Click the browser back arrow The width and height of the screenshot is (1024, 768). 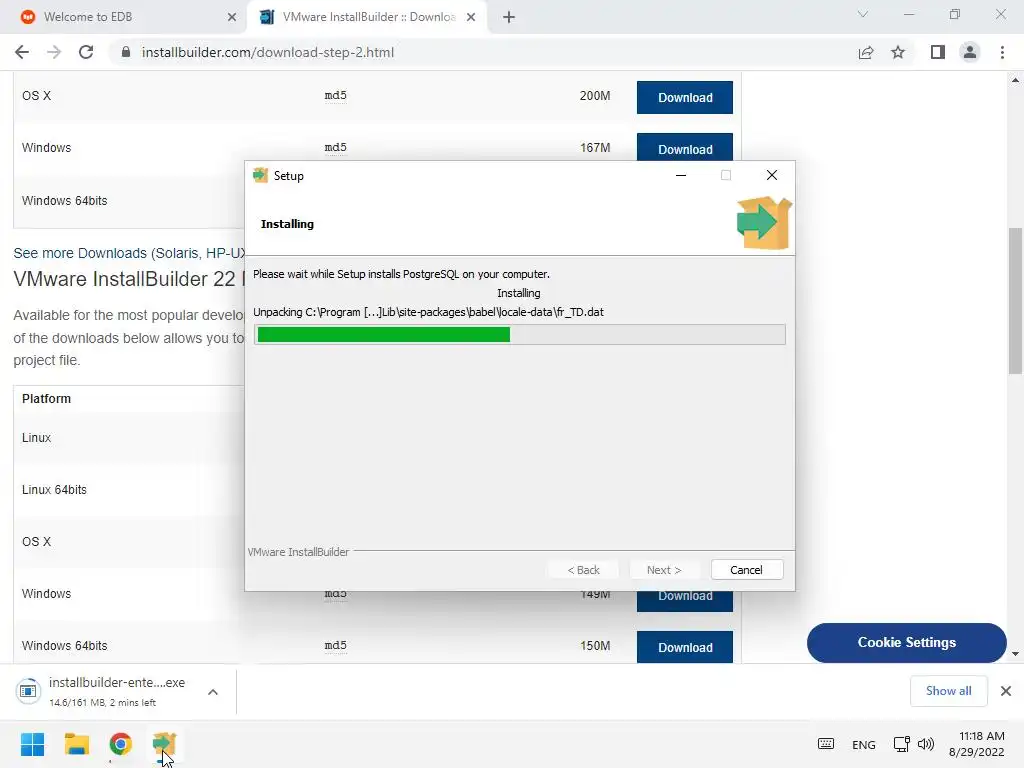pos(22,52)
